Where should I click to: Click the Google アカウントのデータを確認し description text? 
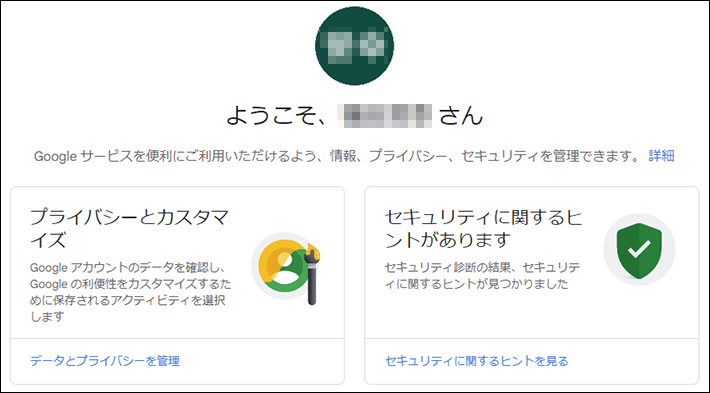point(131,292)
